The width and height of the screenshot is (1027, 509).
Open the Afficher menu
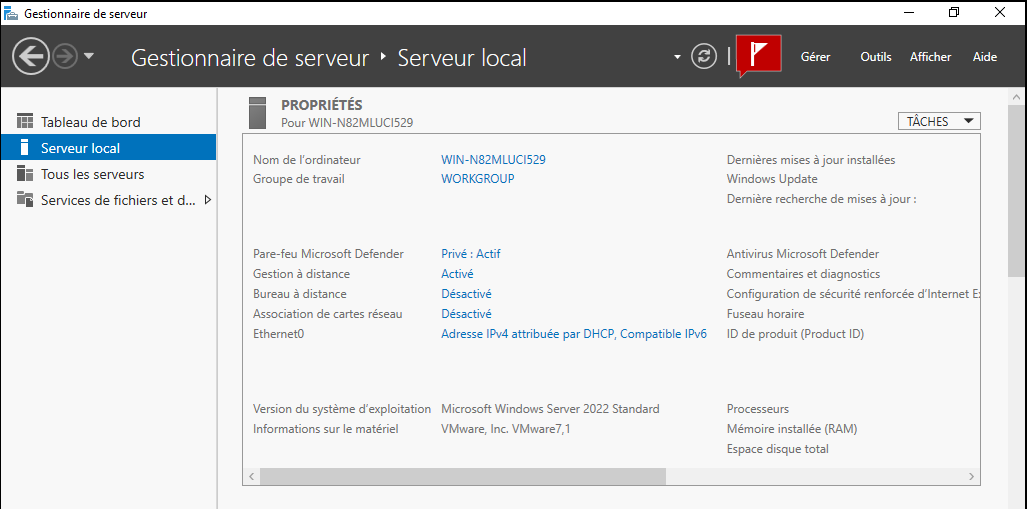pos(930,57)
